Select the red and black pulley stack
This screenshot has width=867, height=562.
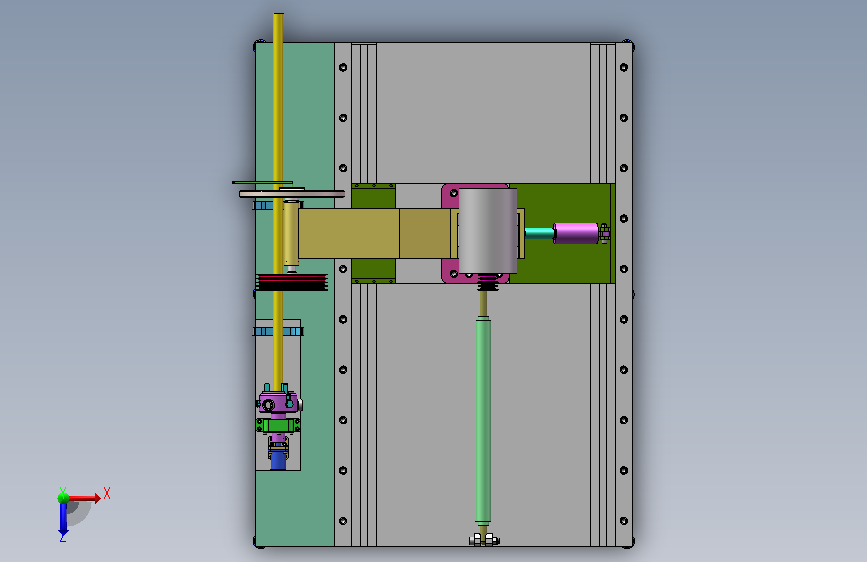(292, 282)
